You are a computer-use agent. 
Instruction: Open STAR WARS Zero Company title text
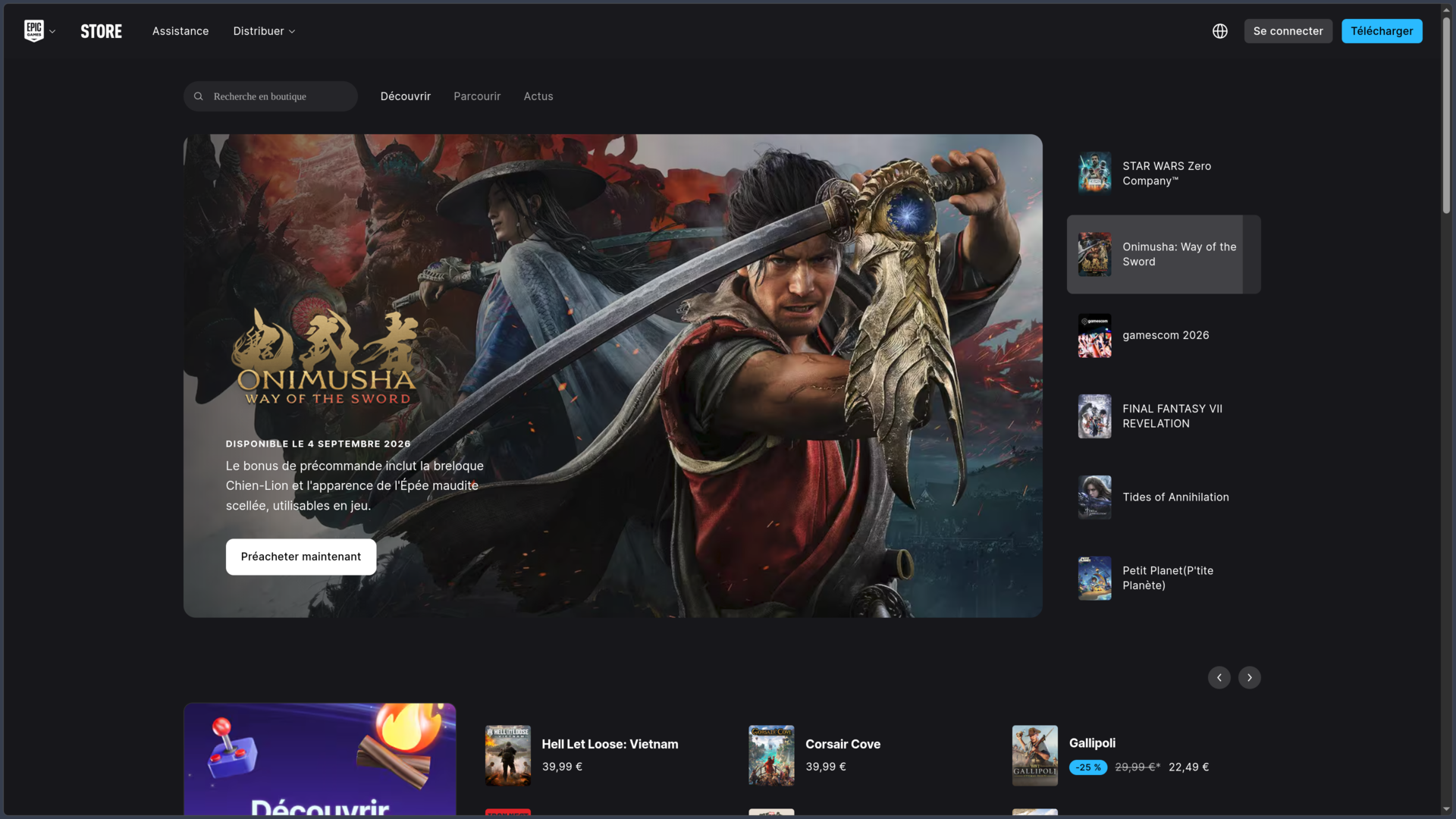1167,173
